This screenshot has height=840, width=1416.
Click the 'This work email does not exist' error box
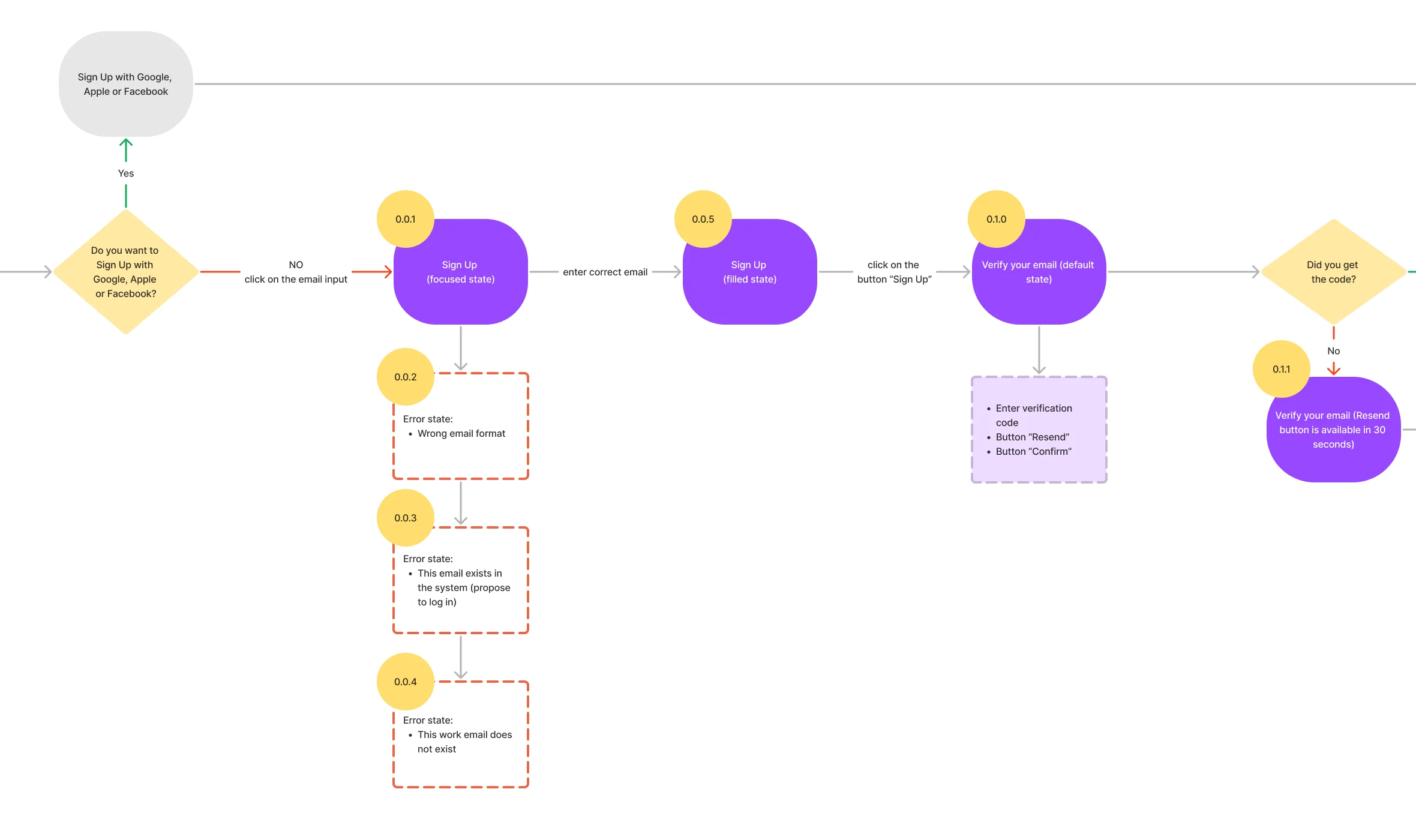[461, 734]
